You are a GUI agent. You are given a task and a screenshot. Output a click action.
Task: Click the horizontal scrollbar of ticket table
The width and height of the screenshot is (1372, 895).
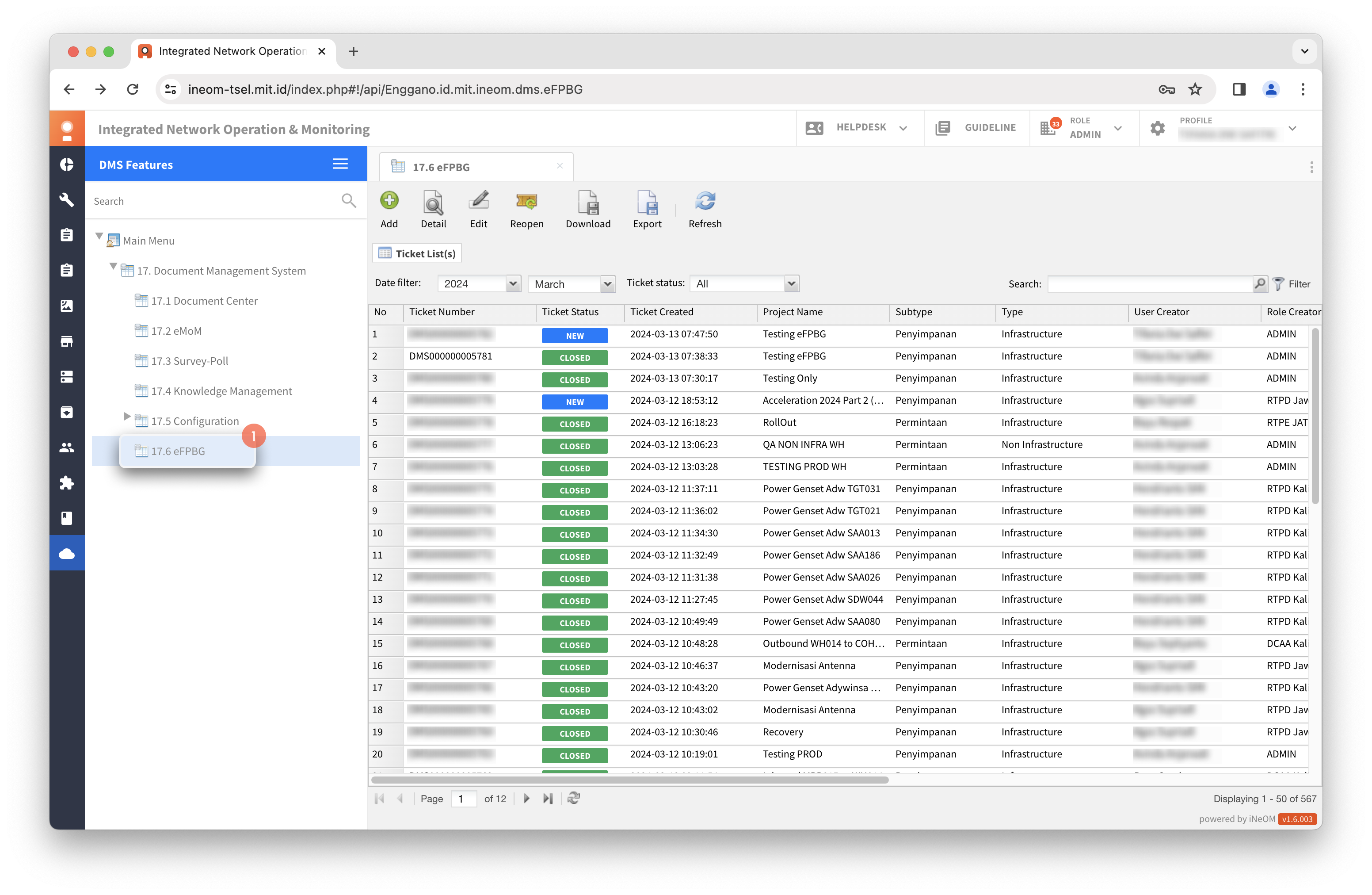[x=629, y=780]
